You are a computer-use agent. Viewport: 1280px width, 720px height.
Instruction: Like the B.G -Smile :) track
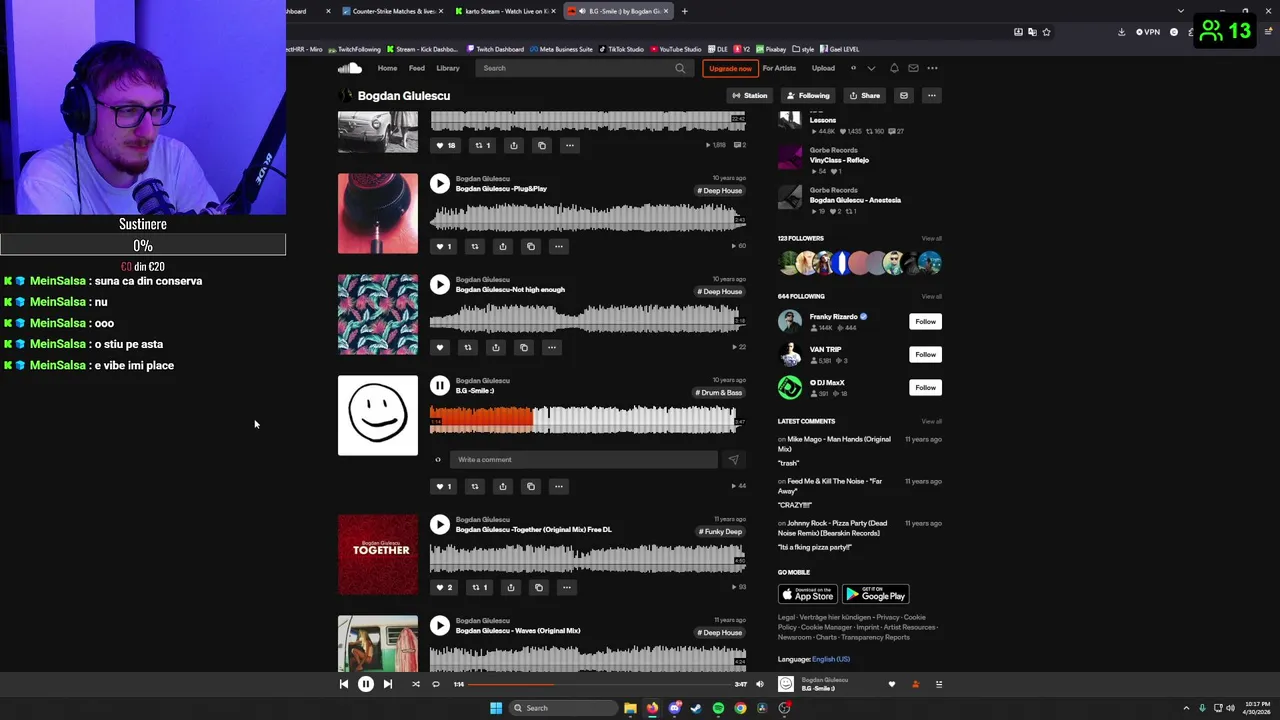click(444, 486)
